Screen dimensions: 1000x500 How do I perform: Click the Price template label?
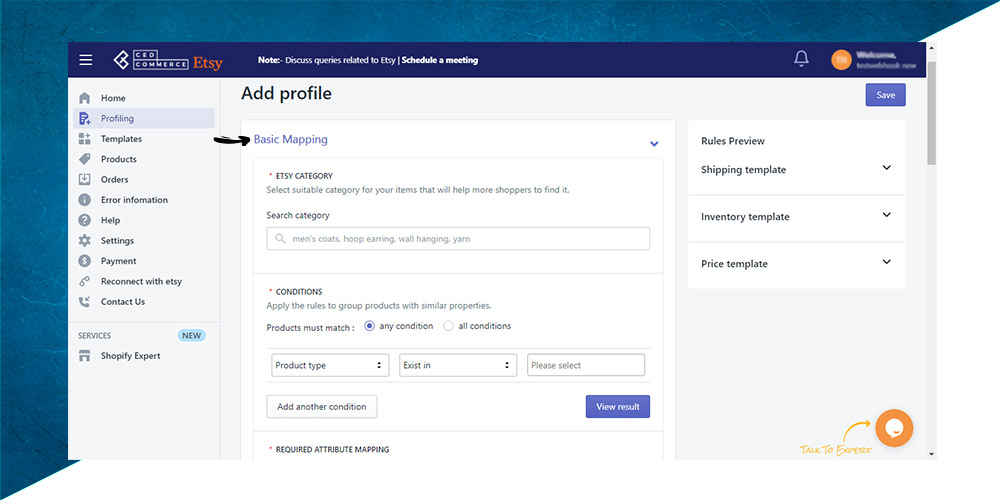click(x=734, y=264)
